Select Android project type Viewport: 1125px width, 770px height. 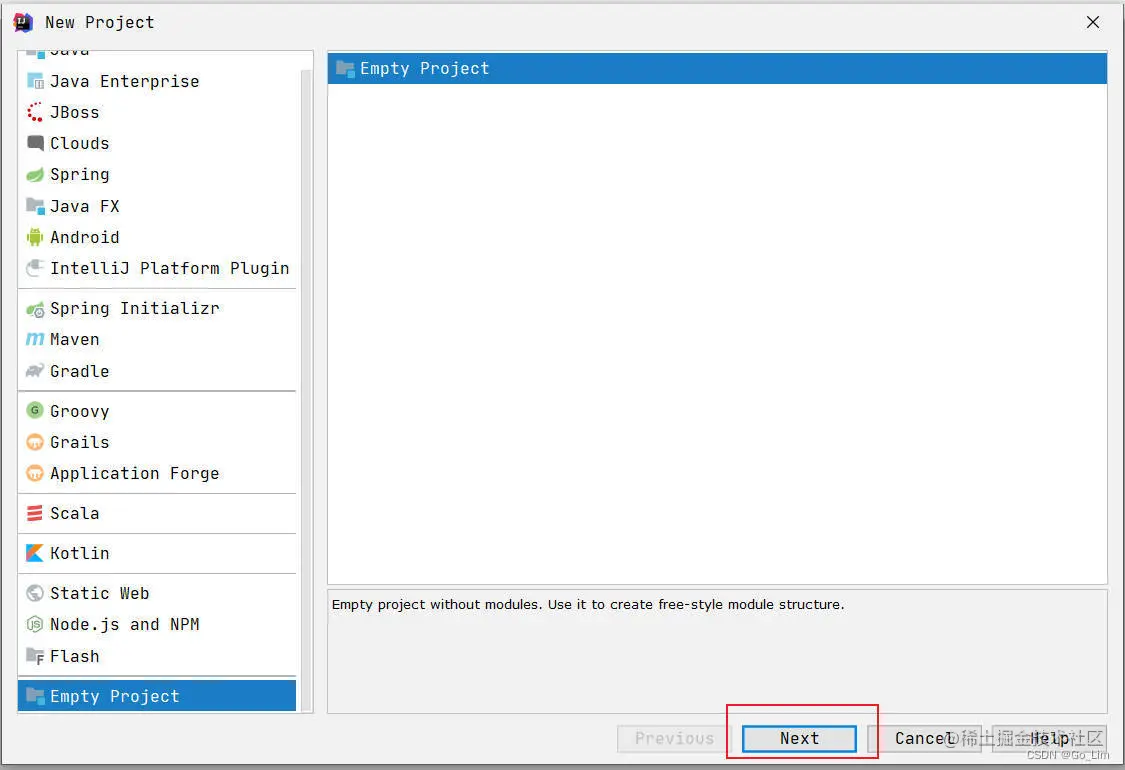[156, 237]
